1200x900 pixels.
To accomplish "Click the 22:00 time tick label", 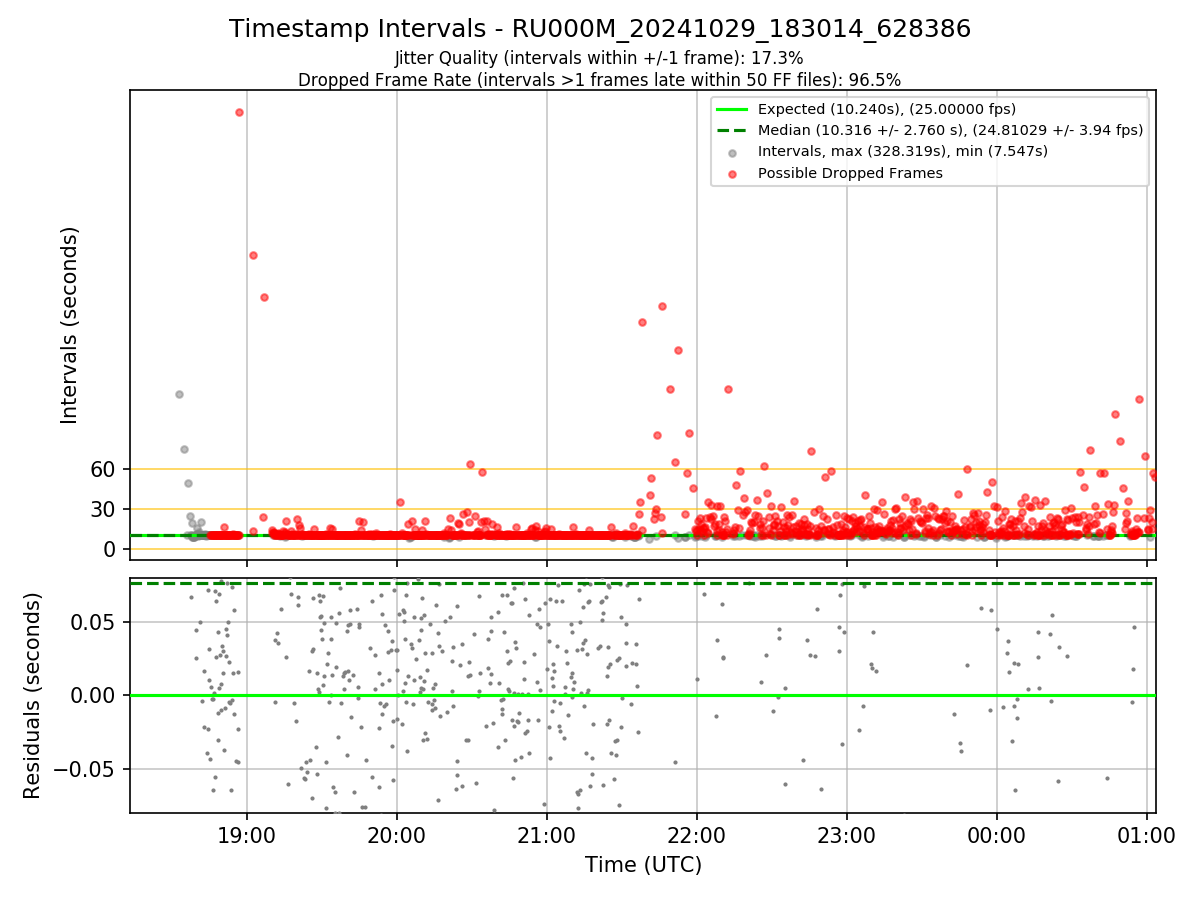I will pyautogui.click(x=697, y=835).
